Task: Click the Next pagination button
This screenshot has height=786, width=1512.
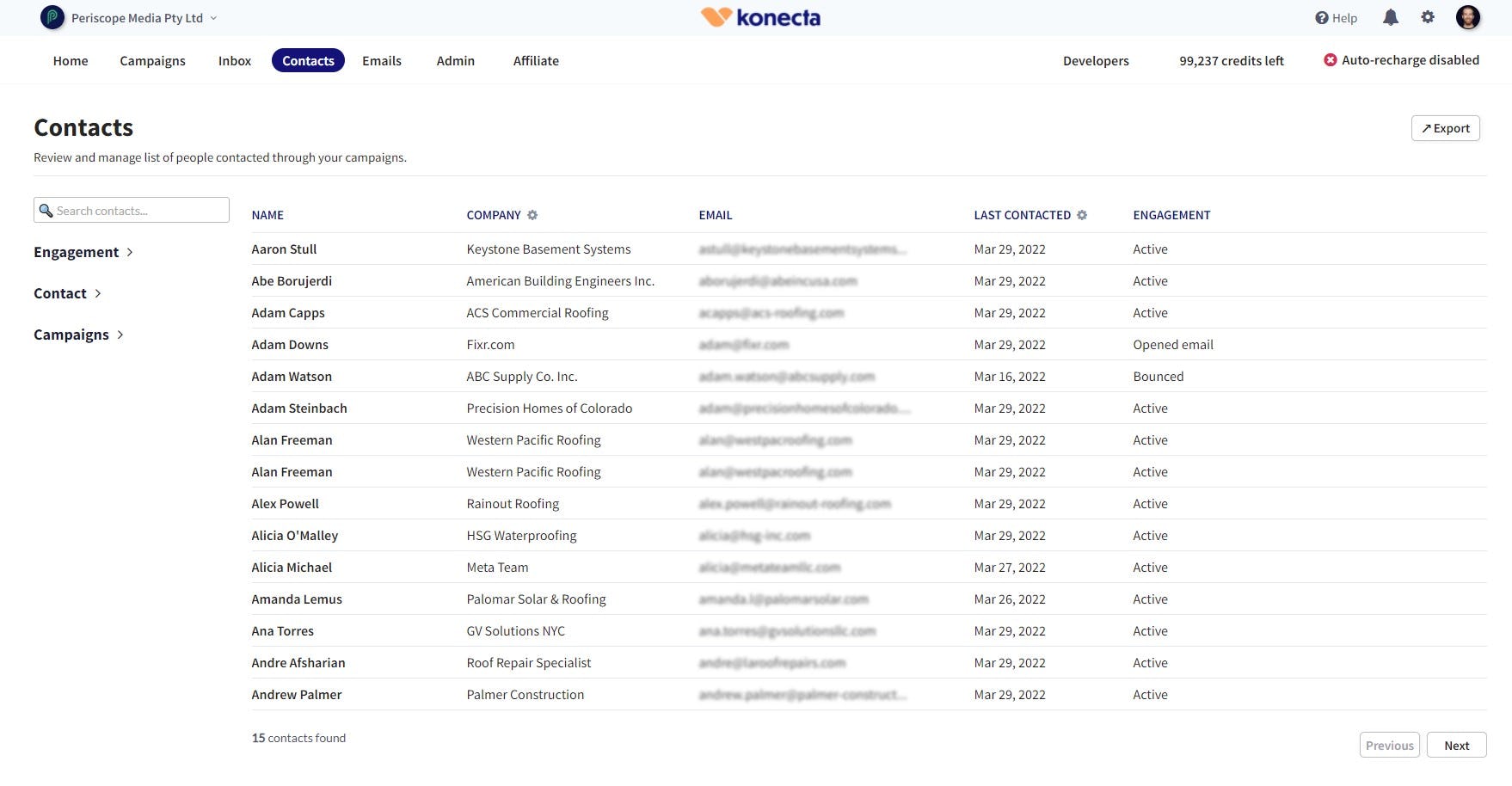Action: click(1456, 745)
